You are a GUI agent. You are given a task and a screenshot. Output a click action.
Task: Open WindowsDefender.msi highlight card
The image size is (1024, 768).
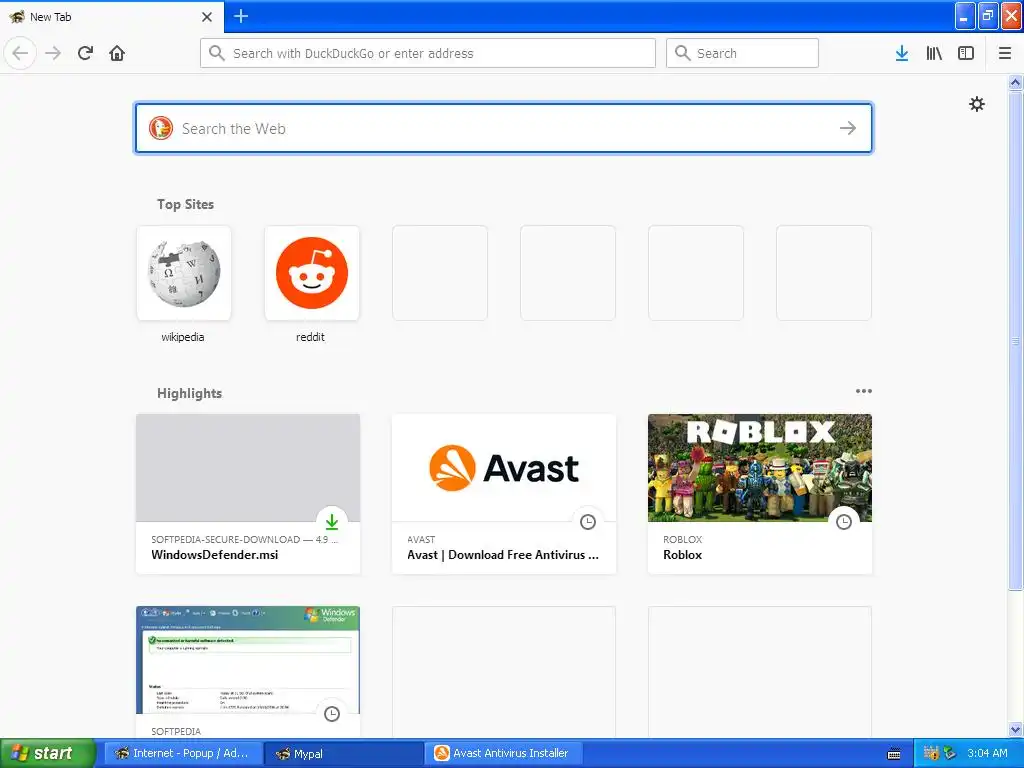click(x=248, y=494)
